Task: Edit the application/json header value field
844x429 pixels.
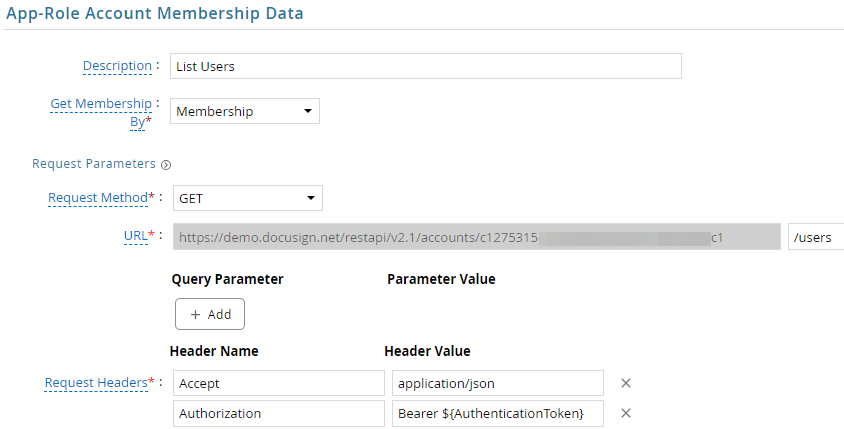Action: click(498, 383)
